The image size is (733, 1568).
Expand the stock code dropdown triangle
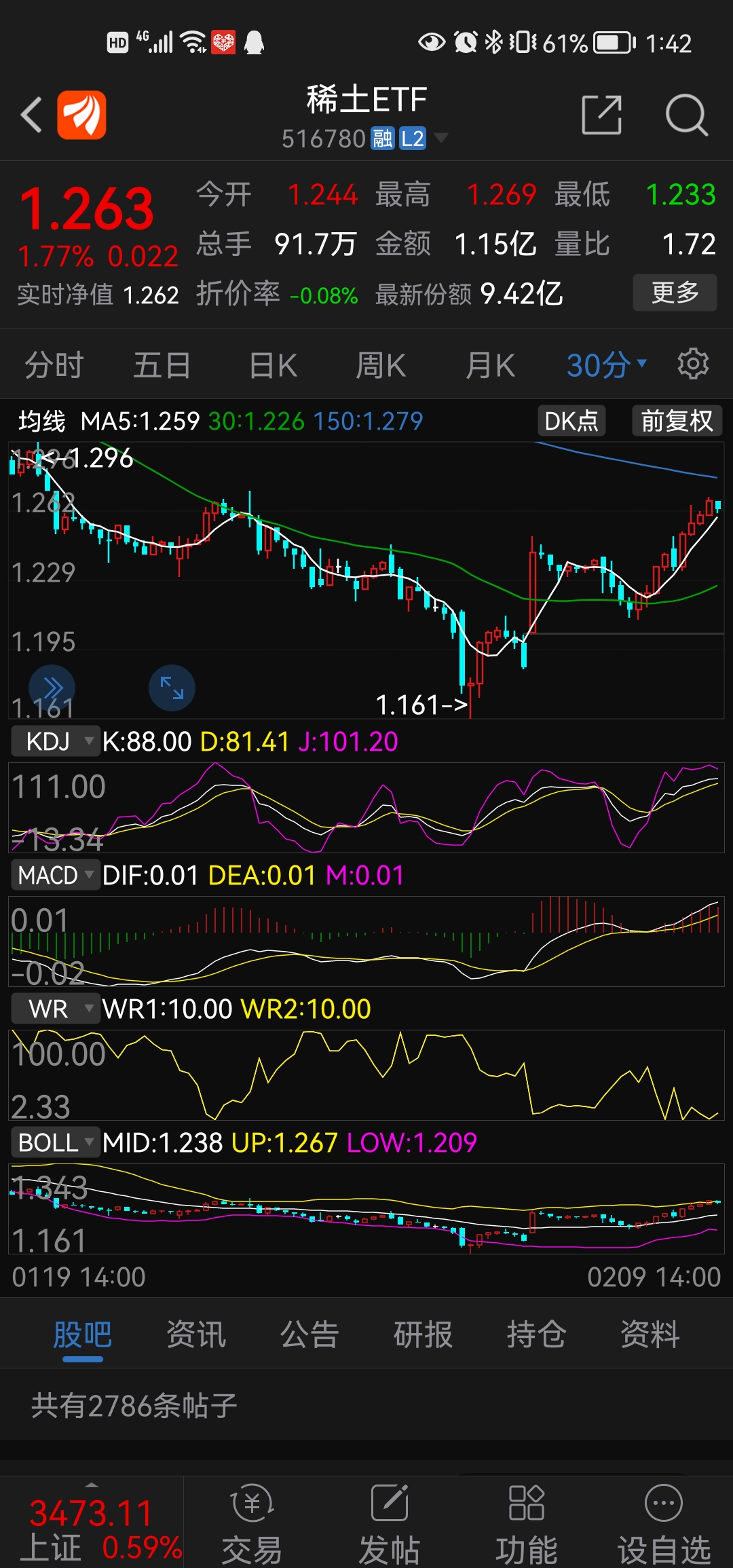tap(440, 138)
